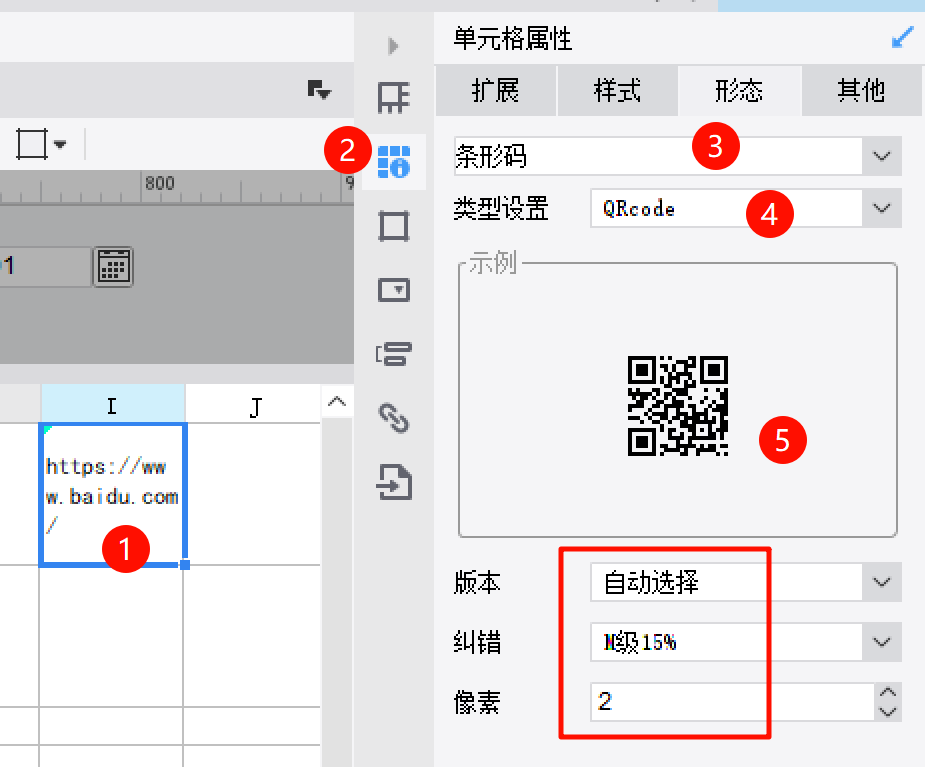
Task: Open the cell element panel icon
Action: coord(393,97)
